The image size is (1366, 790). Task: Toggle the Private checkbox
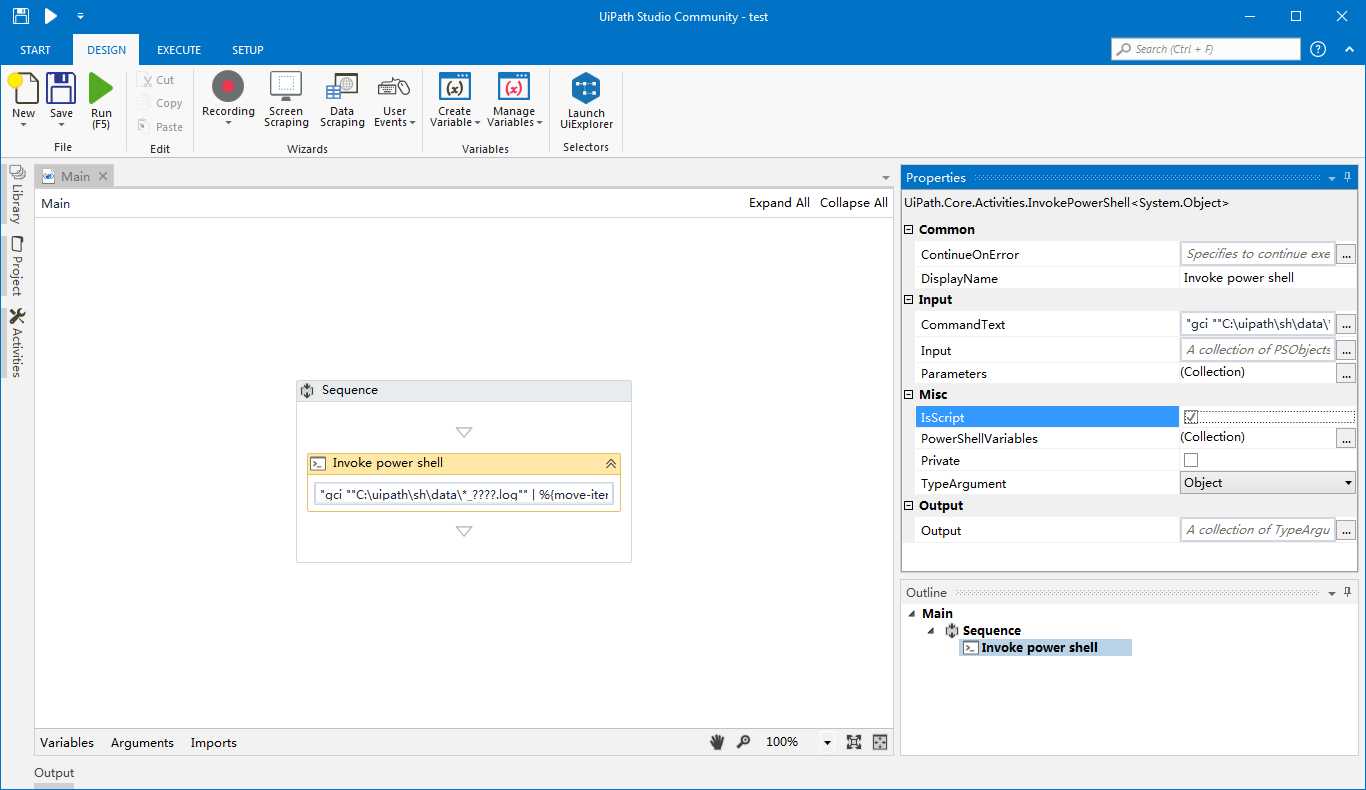(1191, 460)
